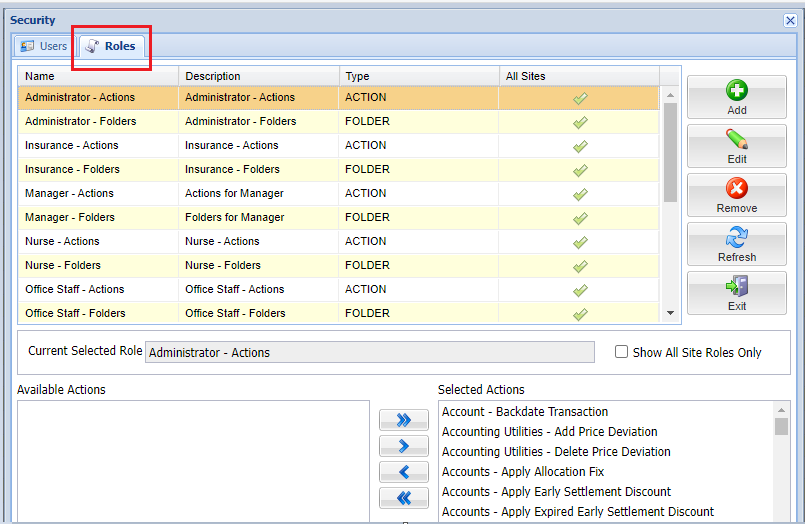The image size is (805, 524).
Task: Select Accounts - Apply Early Settlement Discount
Action: [x=556, y=492]
